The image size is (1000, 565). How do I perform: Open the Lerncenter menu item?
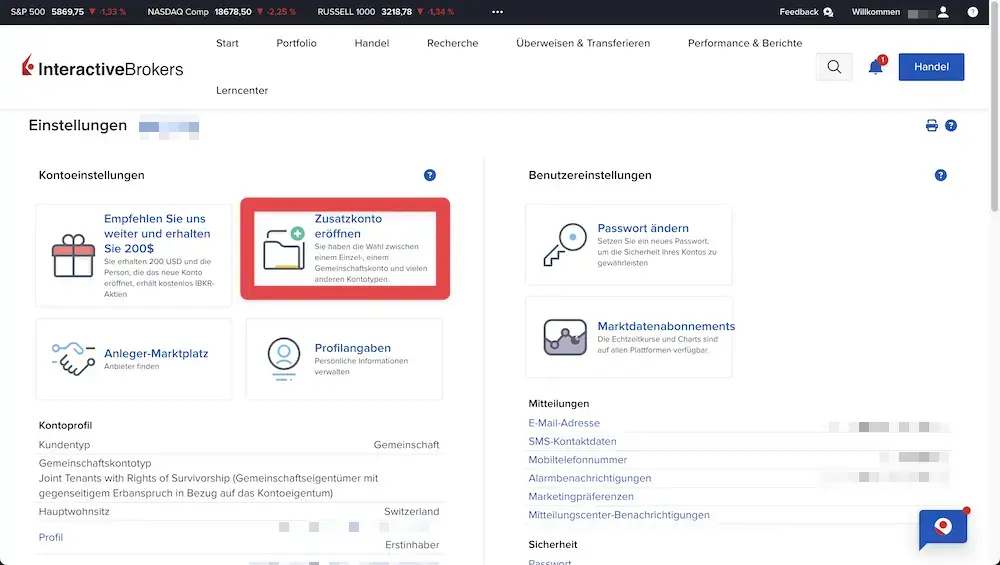[242, 91]
